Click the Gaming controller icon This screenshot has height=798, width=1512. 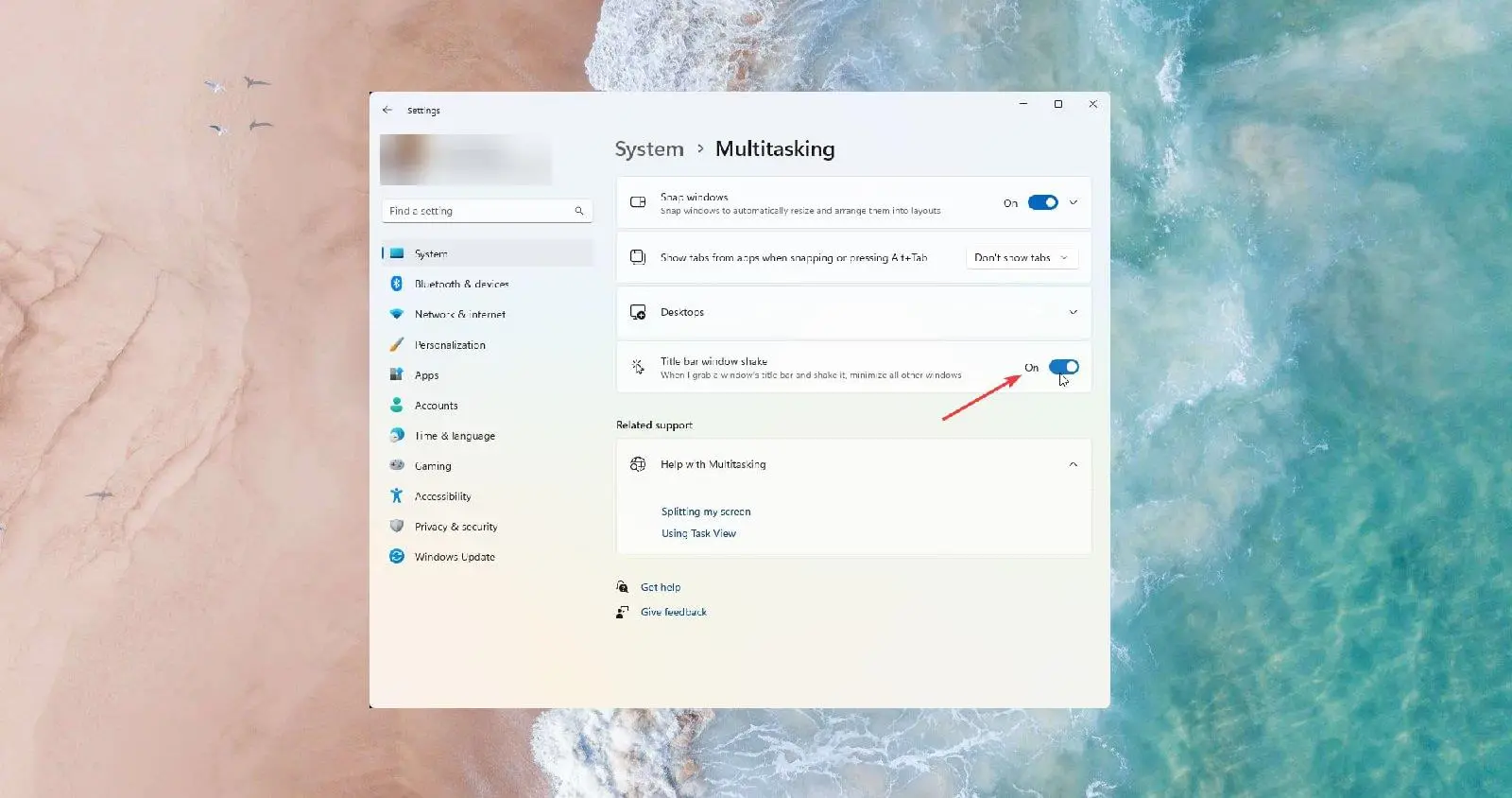pyautogui.click(x=397, y=465)
